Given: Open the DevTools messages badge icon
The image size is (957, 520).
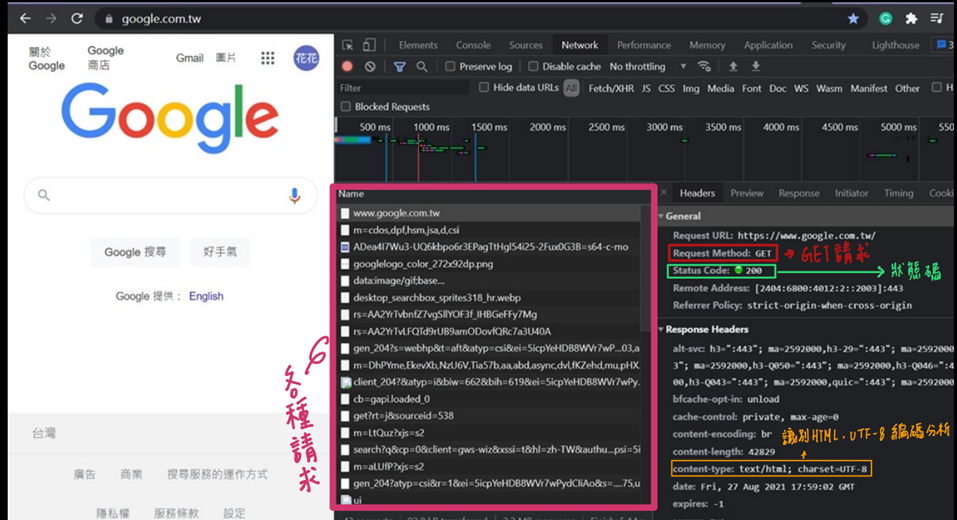Looking at the screenshot, I should tap(944, 45).
